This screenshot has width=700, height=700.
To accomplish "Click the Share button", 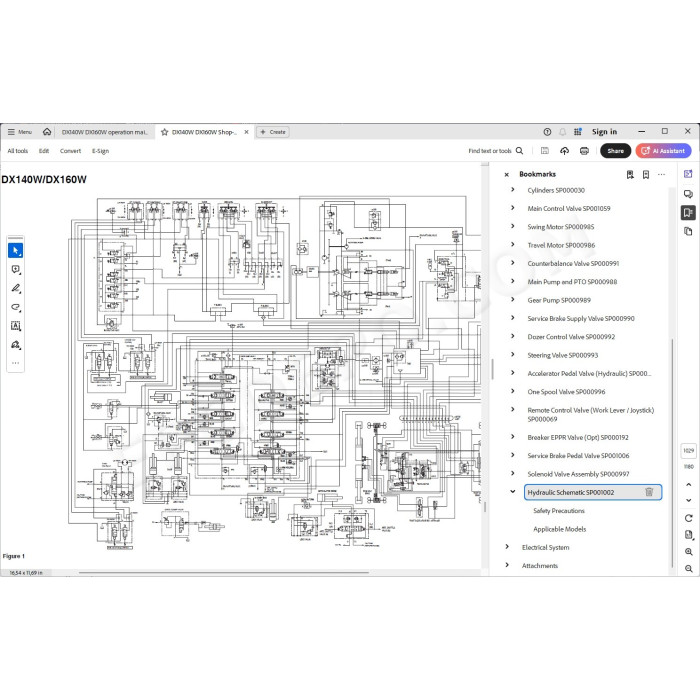I will point(615,151).
